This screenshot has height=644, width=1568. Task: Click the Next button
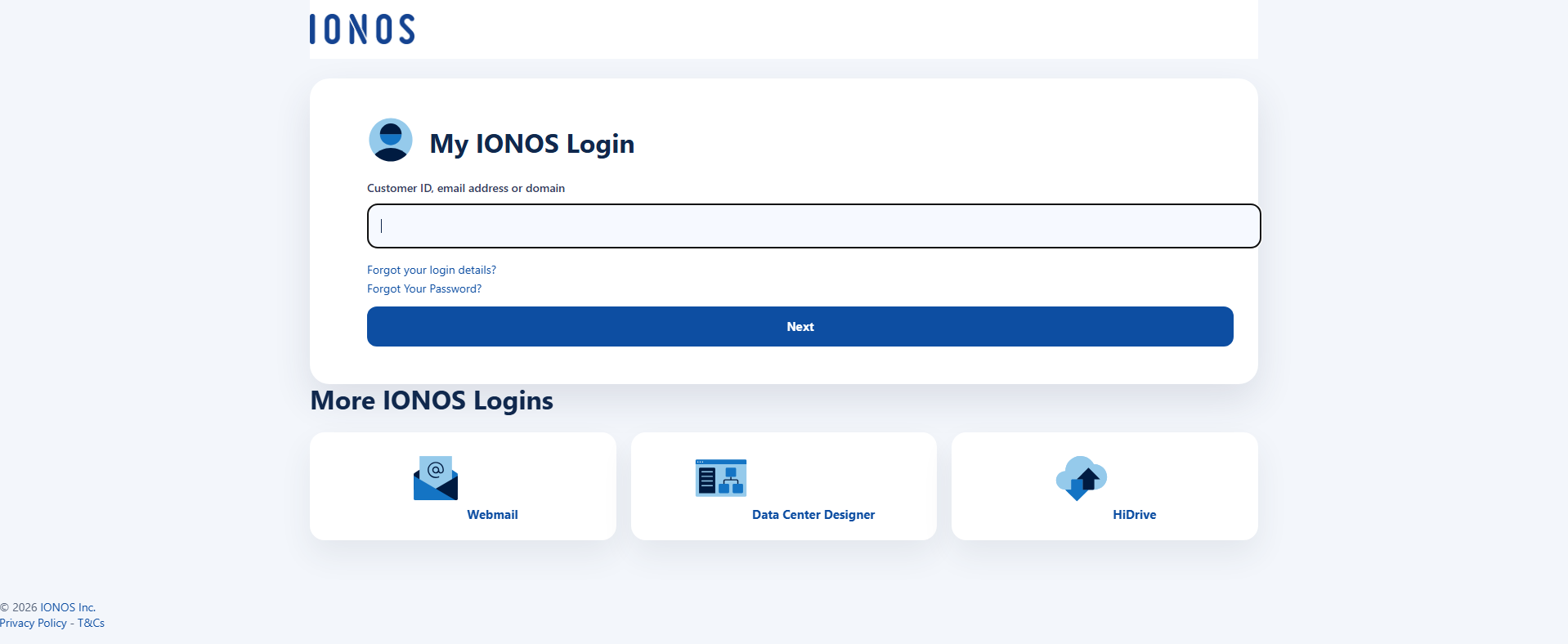click(x=800, y=326)
